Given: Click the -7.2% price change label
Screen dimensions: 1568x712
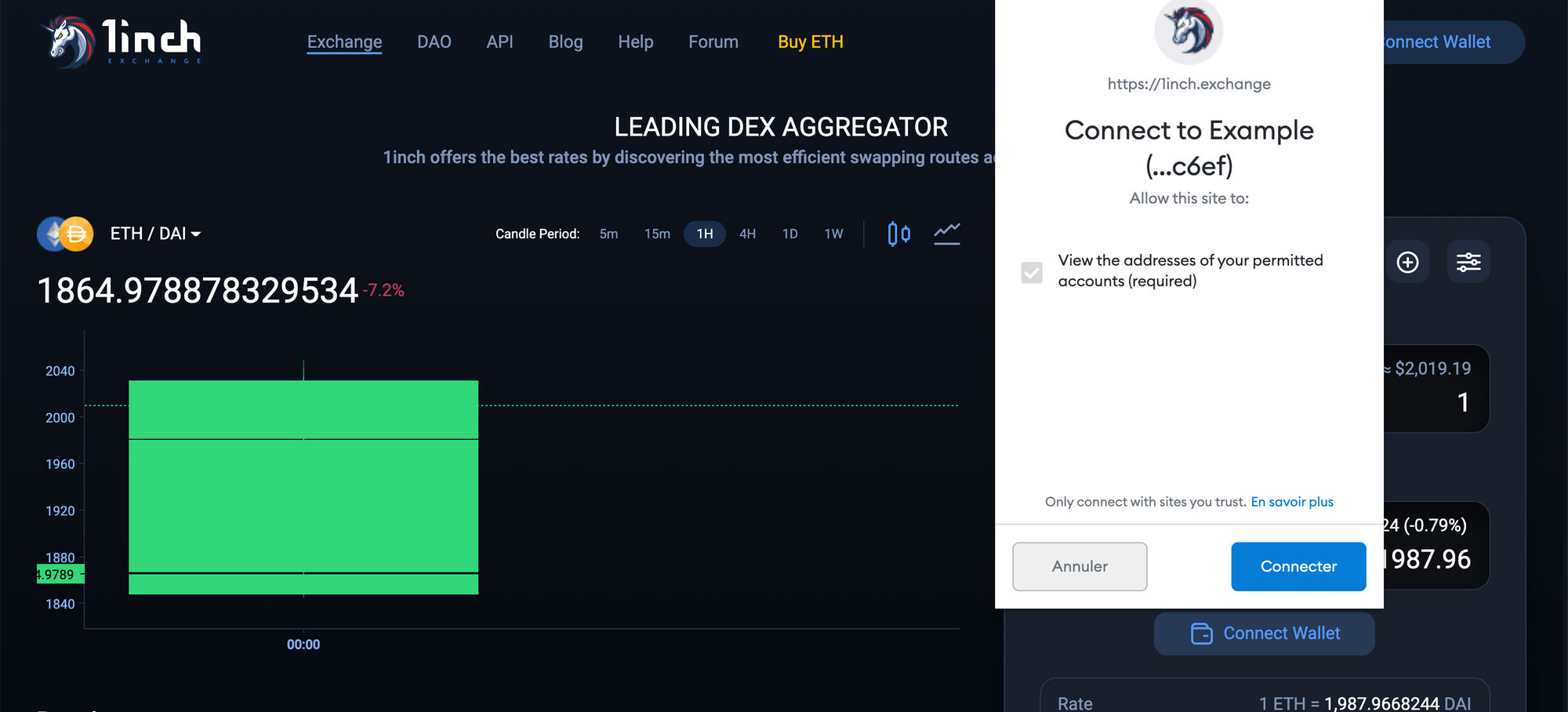Looking at the screenshot, I should pos(383,290).
